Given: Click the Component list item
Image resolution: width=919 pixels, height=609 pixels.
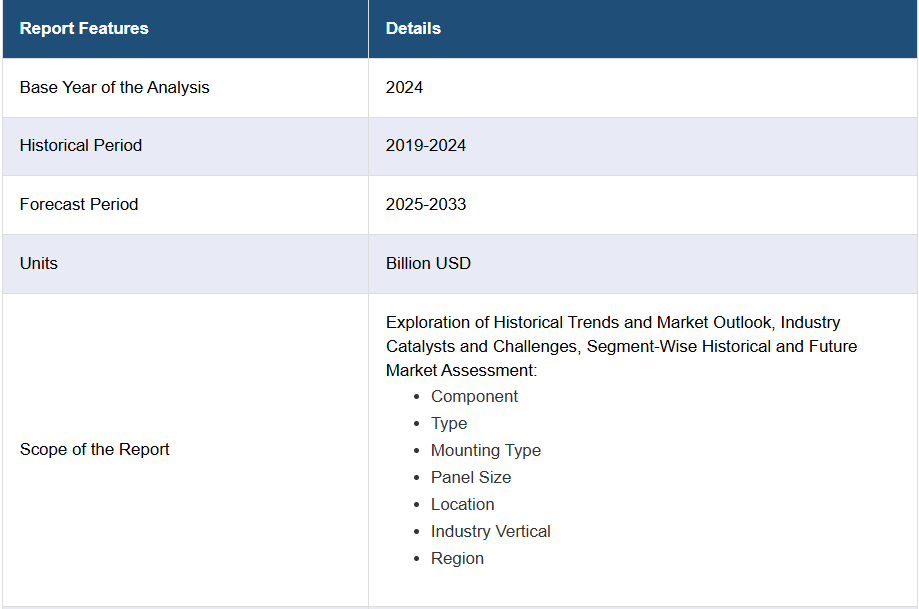Looking at the screenshot, I should pyautogui.click(x=474, y=396).
